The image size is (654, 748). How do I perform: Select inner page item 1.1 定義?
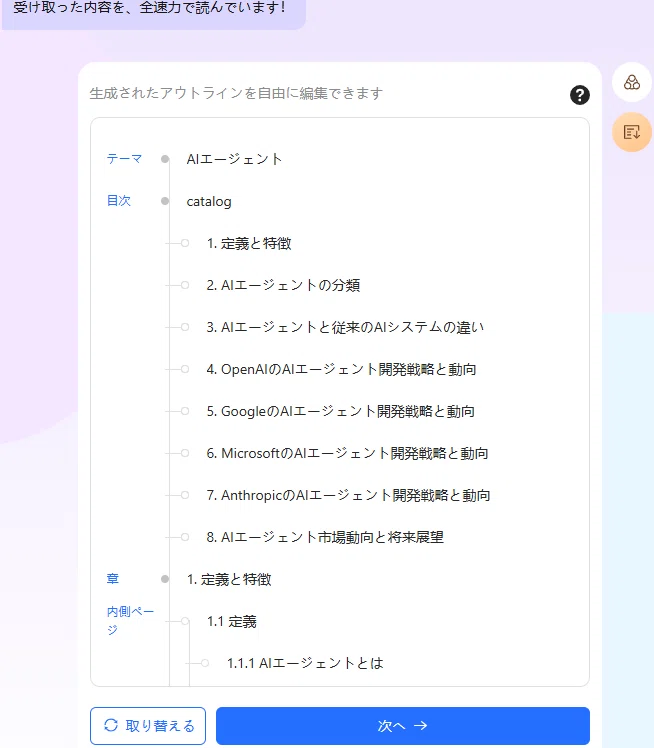(x=232, y=622)
